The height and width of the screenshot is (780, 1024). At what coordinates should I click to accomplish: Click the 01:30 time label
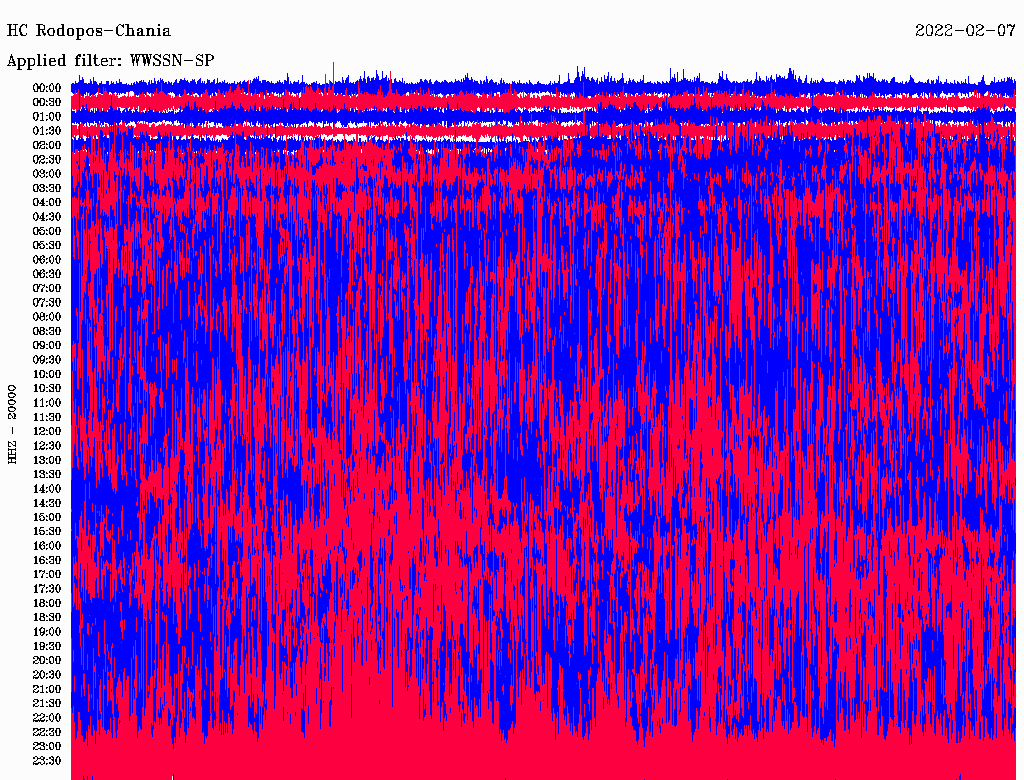tap(47, 131)
